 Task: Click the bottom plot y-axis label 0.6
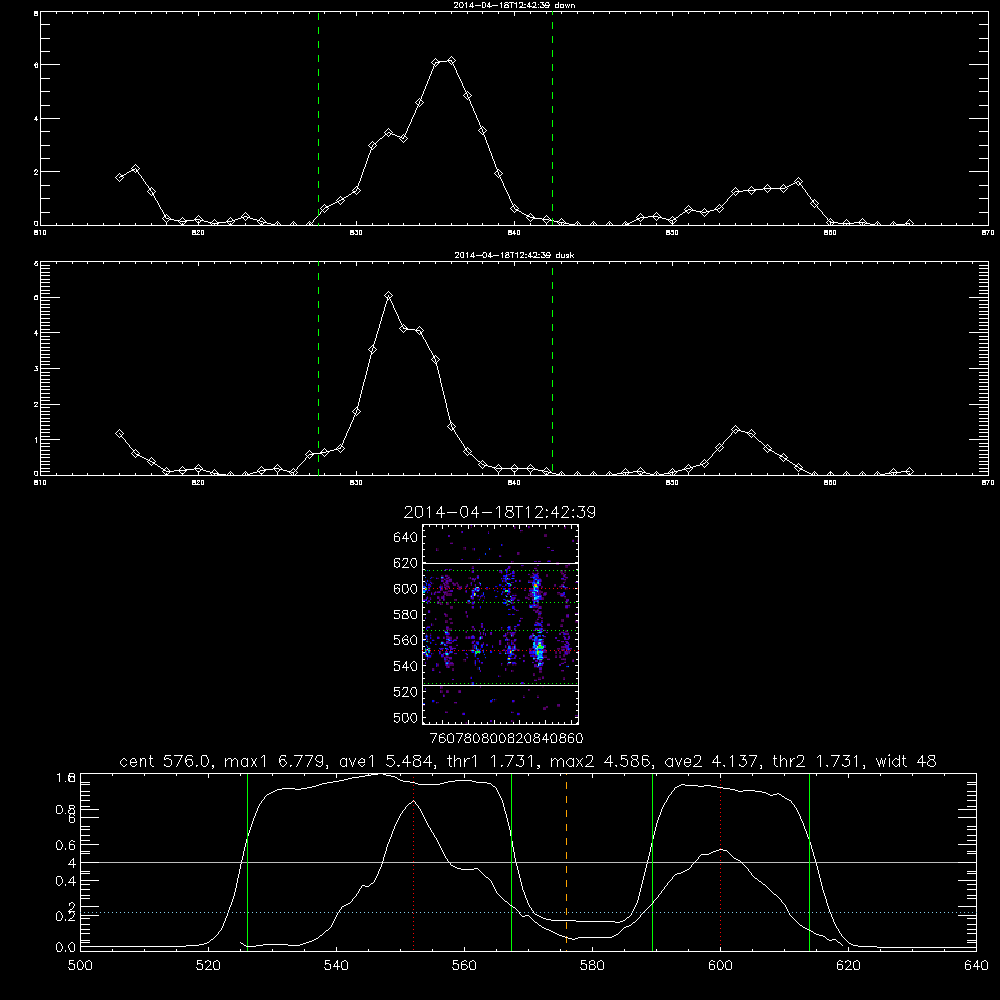66,845
